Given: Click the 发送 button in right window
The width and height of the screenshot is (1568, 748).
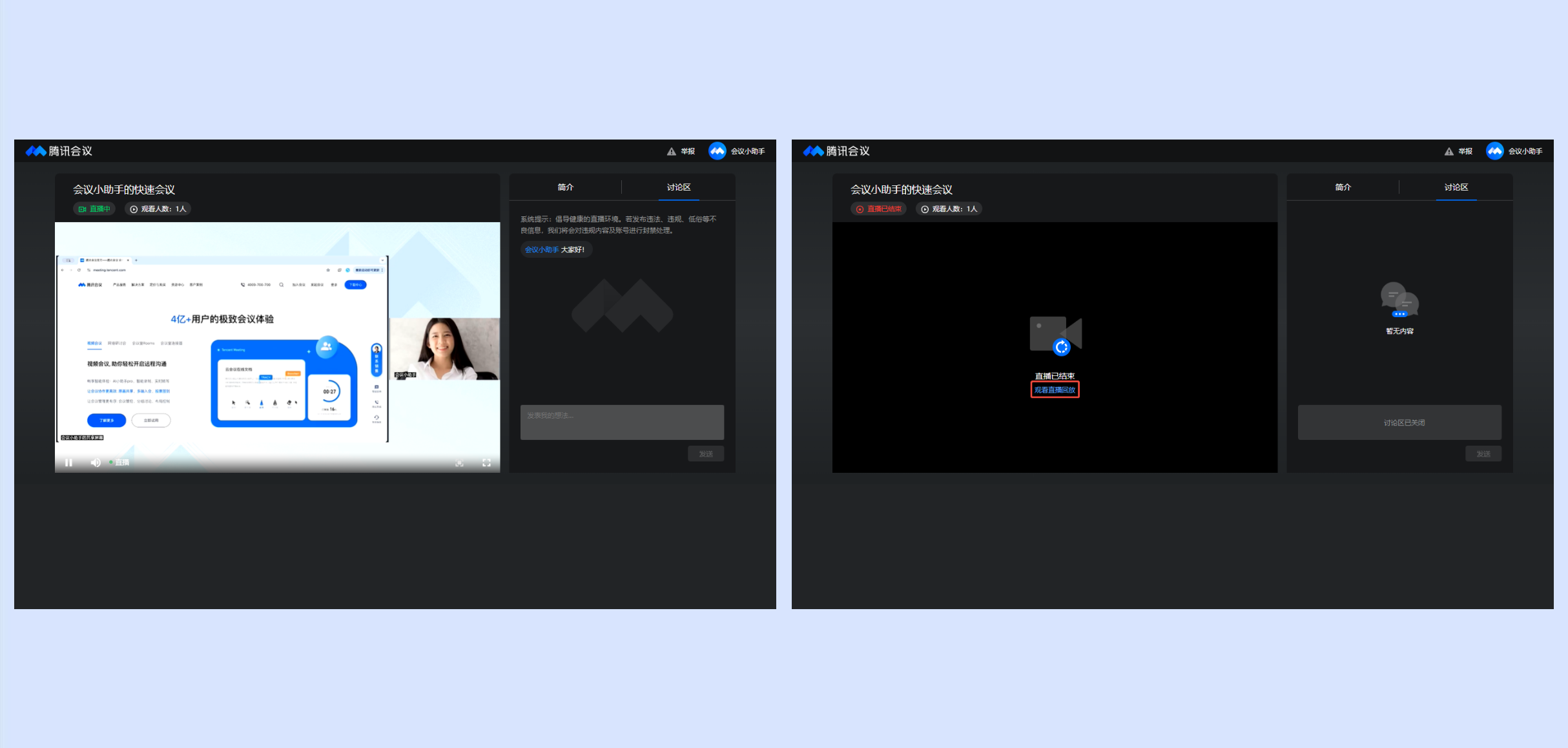Looking at the screenshot, I should click(x=1483, y=453).
